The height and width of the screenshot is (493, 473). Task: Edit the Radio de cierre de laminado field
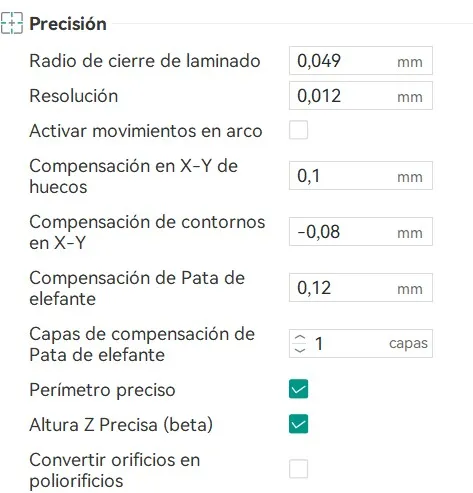(x=361, y=61)
